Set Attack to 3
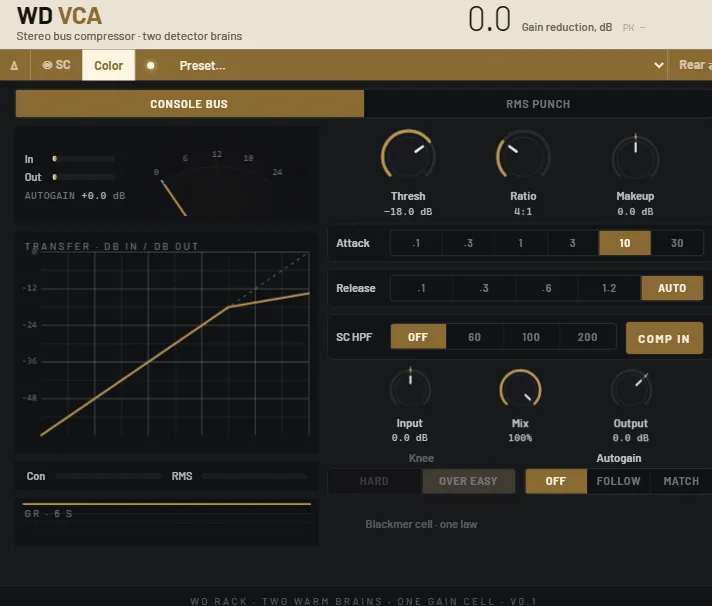This screenshot has width=712, height=606. pos(573,243)
